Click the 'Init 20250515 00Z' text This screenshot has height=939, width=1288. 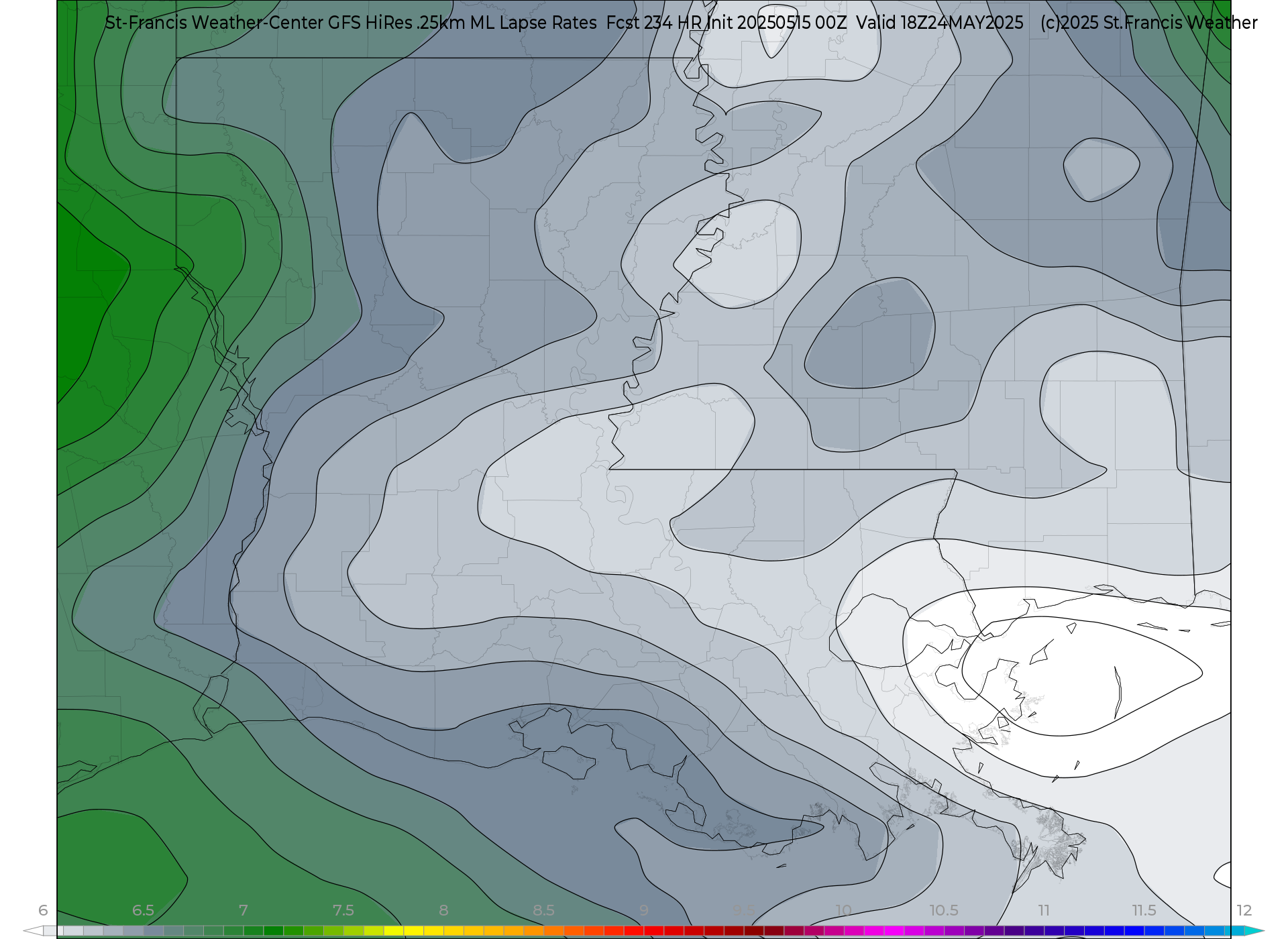pyautogui.click(x=777, y=23)
